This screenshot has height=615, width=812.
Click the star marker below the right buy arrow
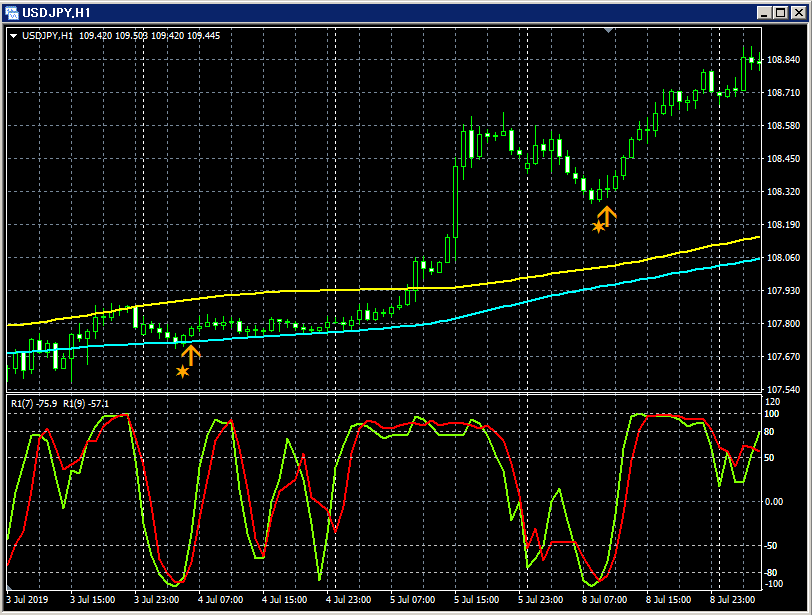(599, 229)
